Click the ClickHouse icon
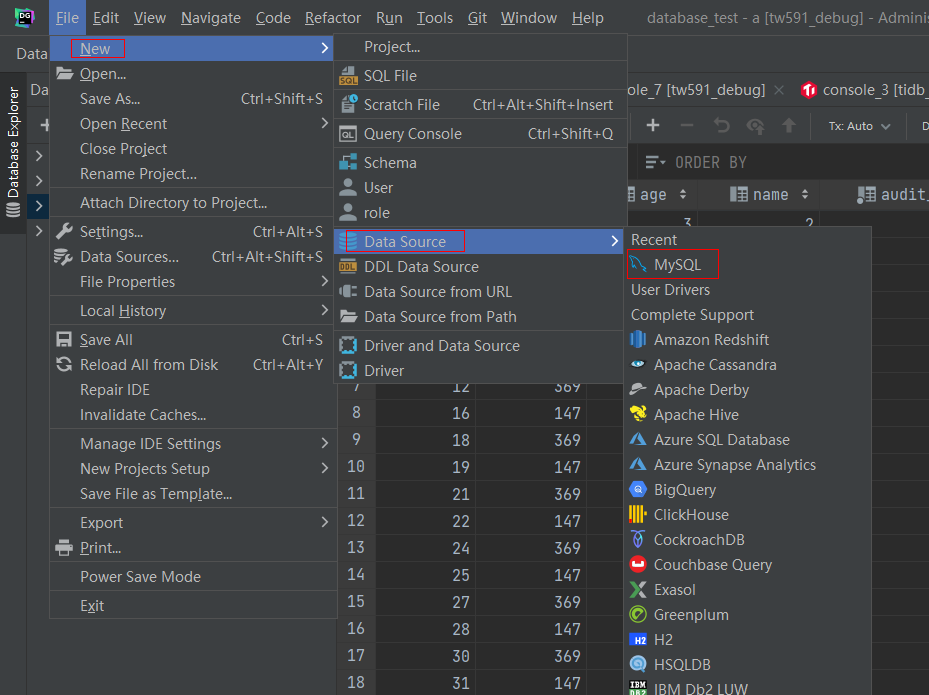This screenshot has width=929, height=695. [x=638, y=514]
